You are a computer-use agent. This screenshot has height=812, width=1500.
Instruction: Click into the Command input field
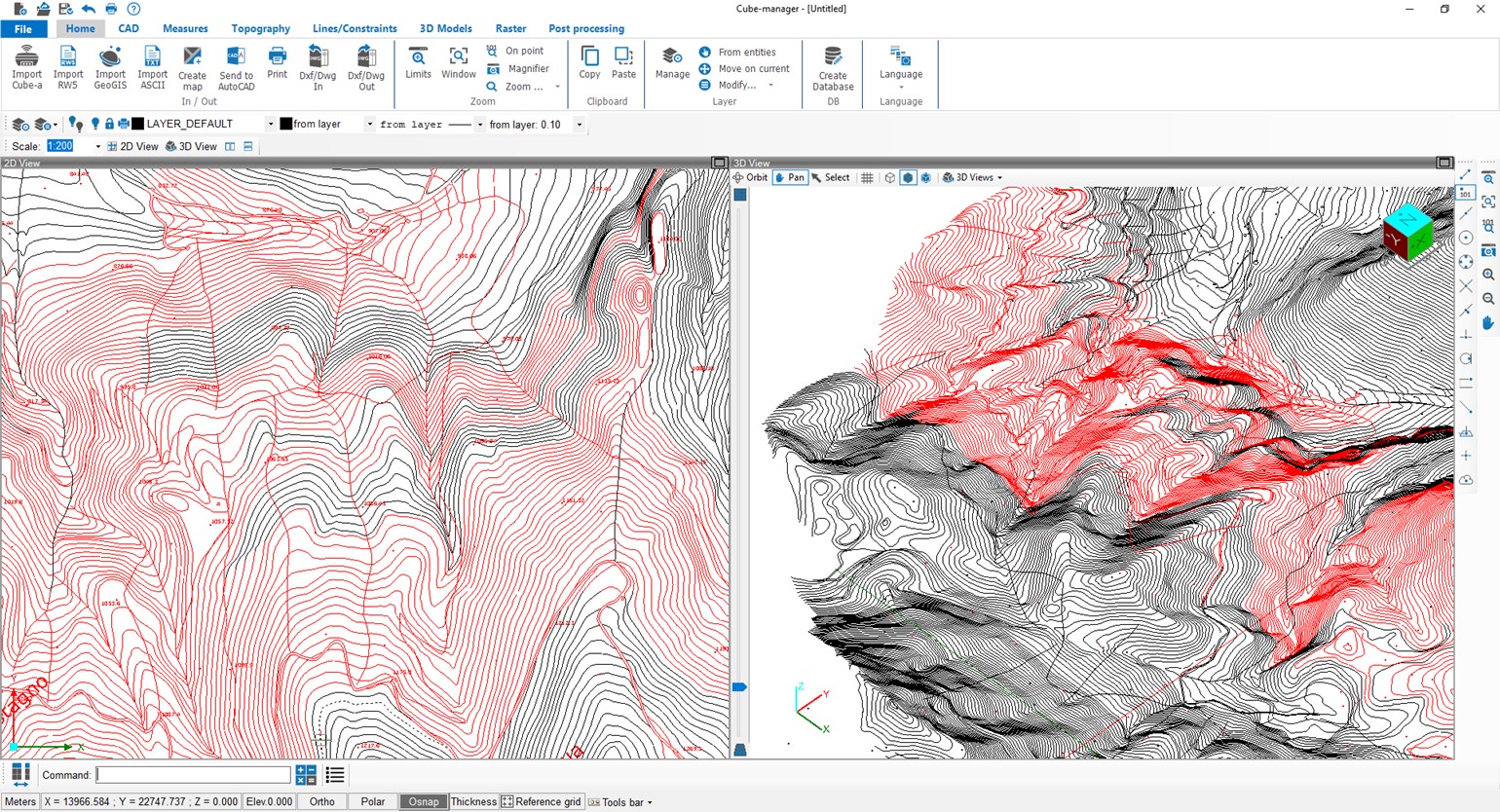click(x=193, y=775)
